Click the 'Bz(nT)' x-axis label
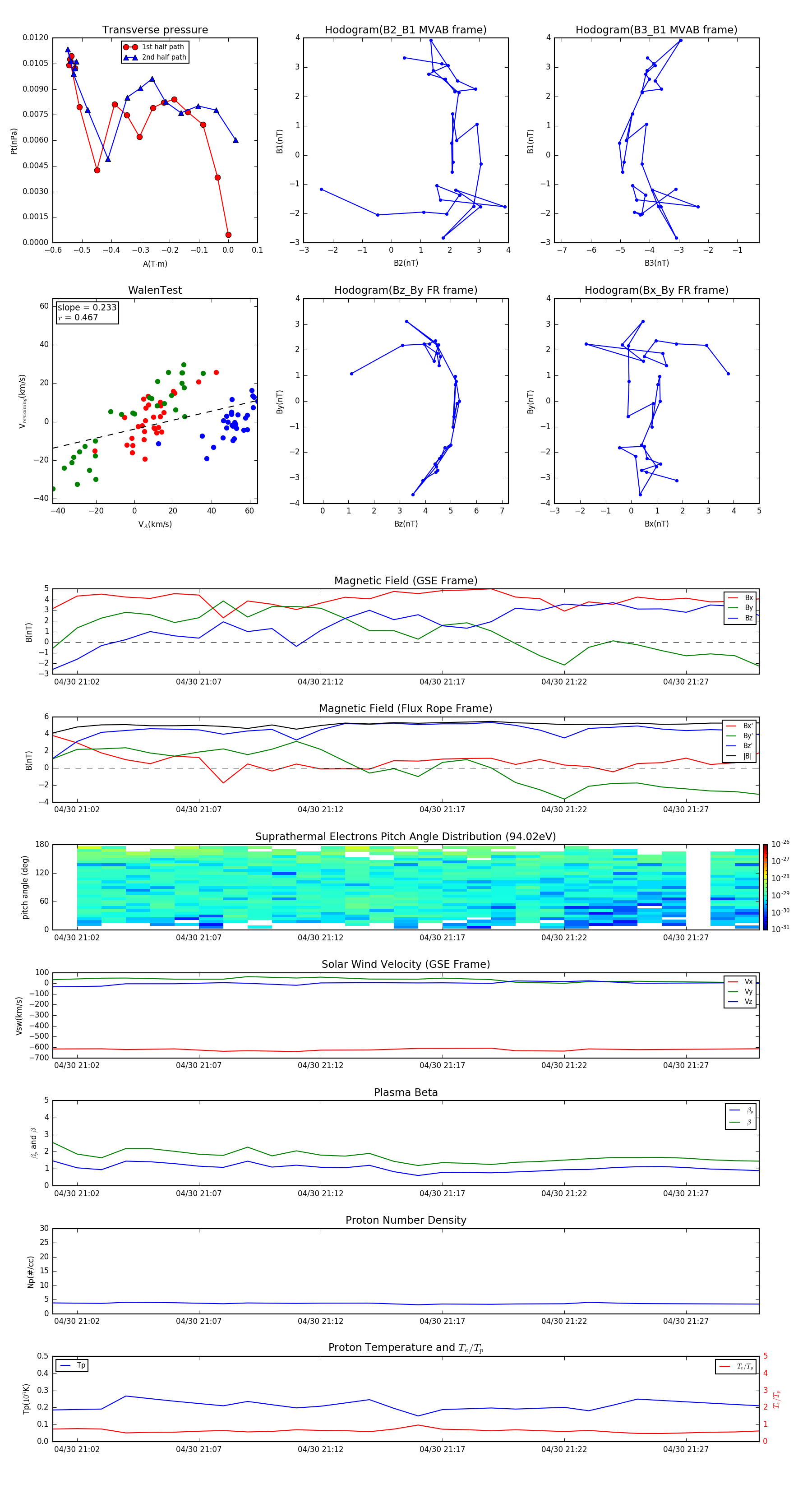This screenshot has height=1489, width=812. [x=406, y=524]
